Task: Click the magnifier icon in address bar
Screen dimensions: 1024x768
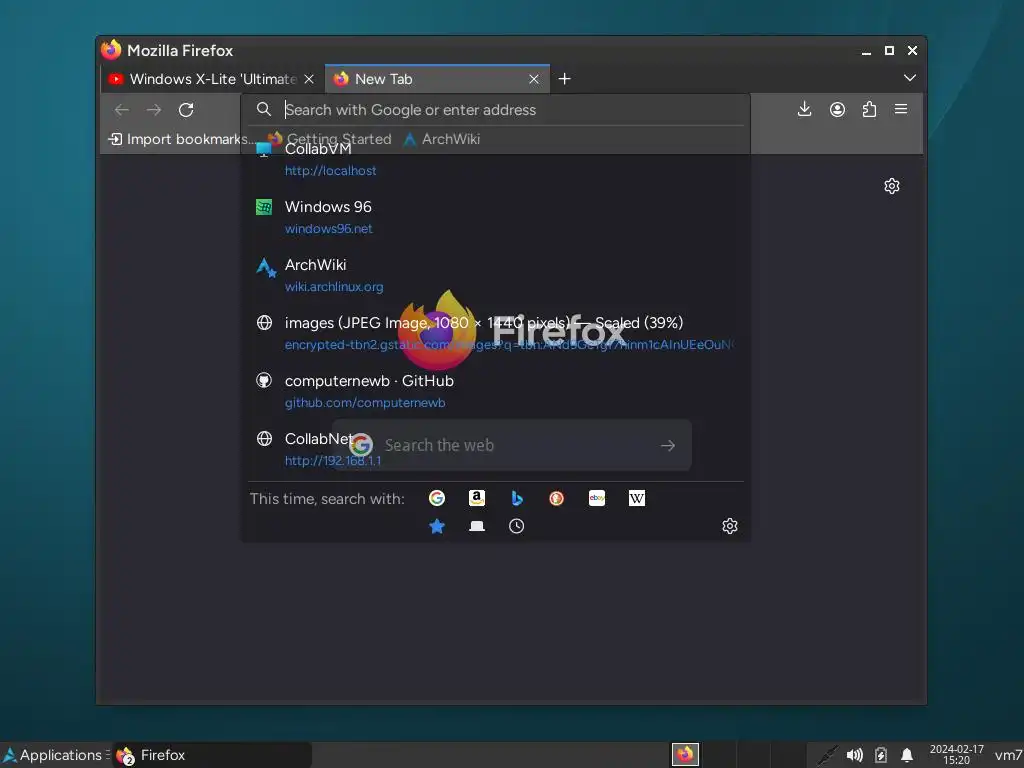Action: click(264, 109)
